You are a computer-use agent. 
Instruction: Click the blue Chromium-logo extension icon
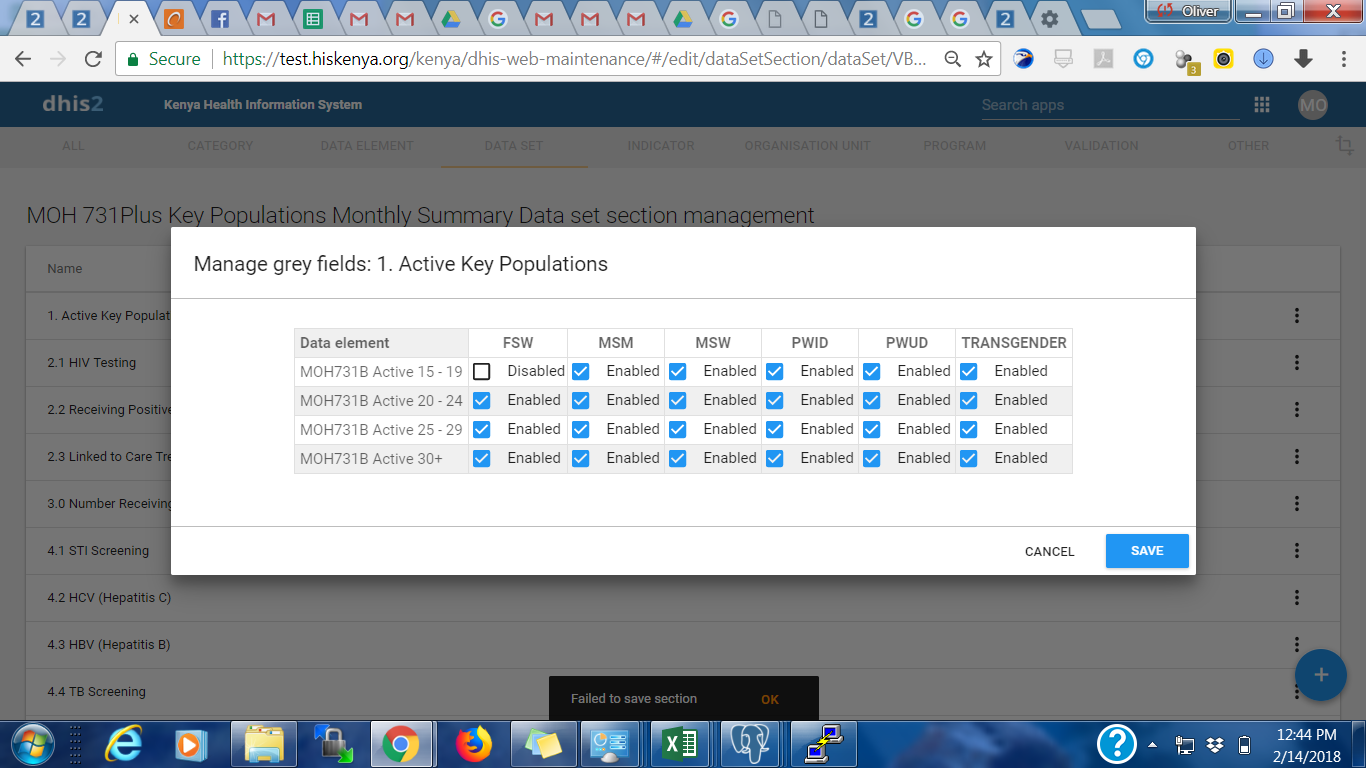(x=1143, y=59)
